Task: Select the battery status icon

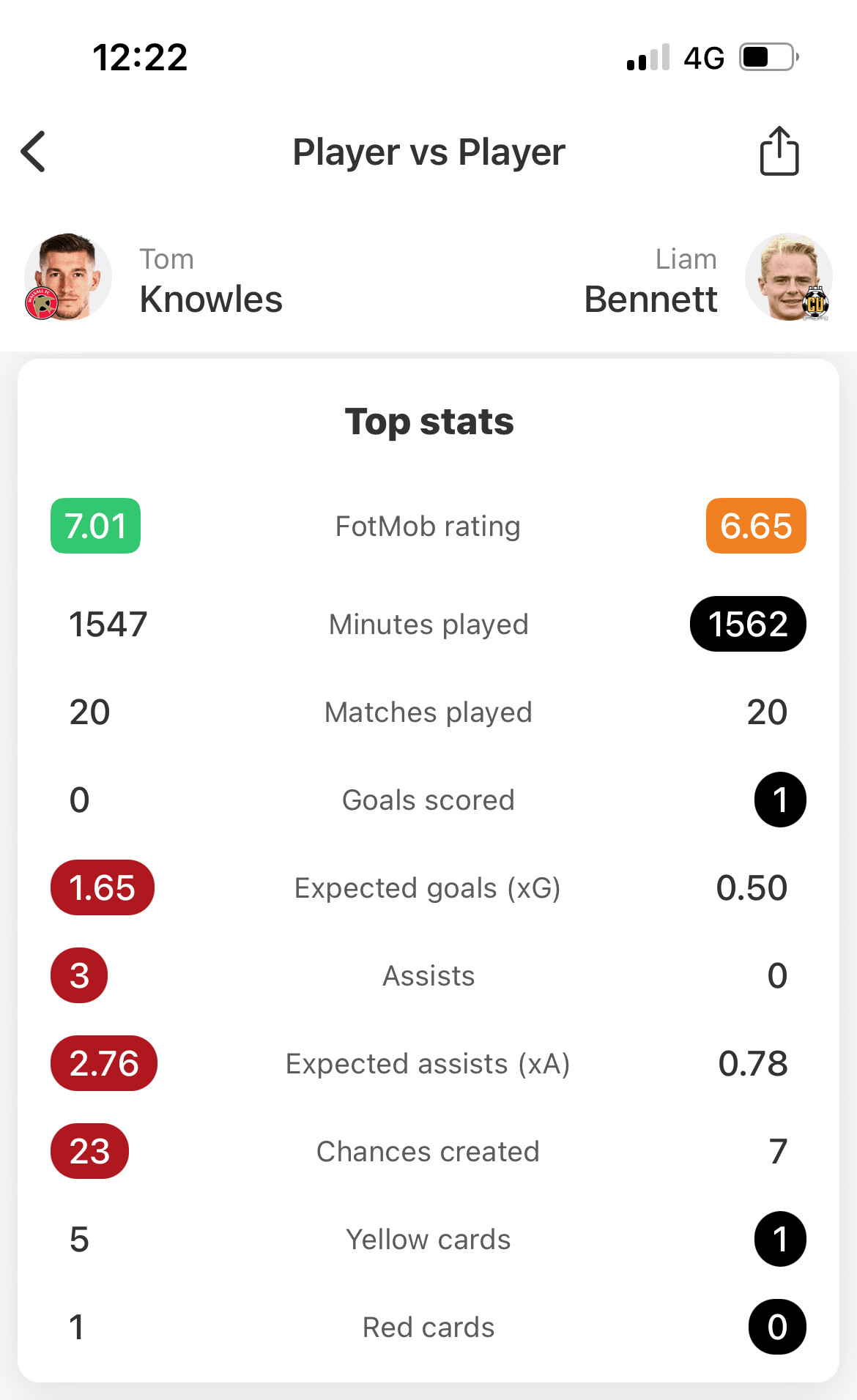Action: [768, 57]
